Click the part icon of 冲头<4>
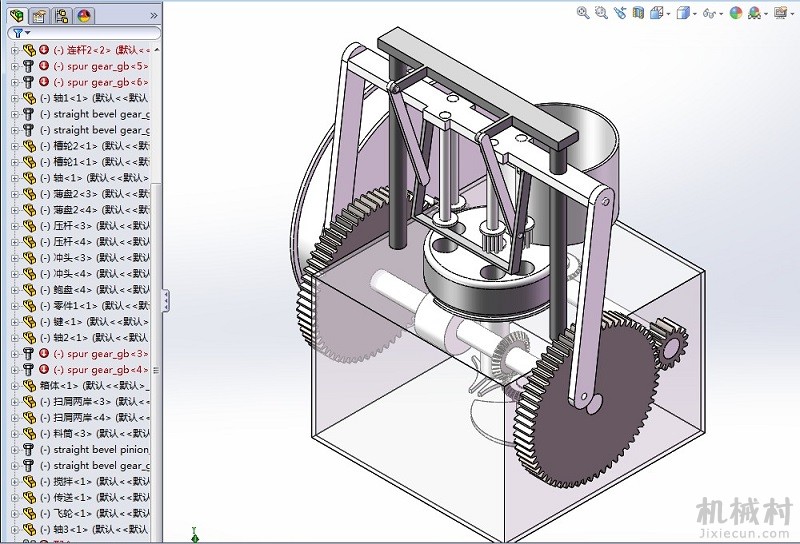 tap(29, 274)
